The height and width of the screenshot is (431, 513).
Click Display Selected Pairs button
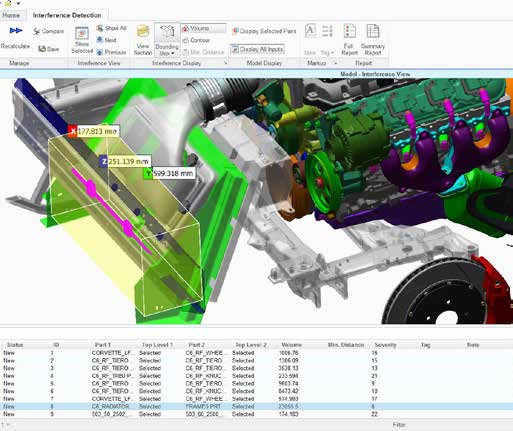tap(264, 31)
